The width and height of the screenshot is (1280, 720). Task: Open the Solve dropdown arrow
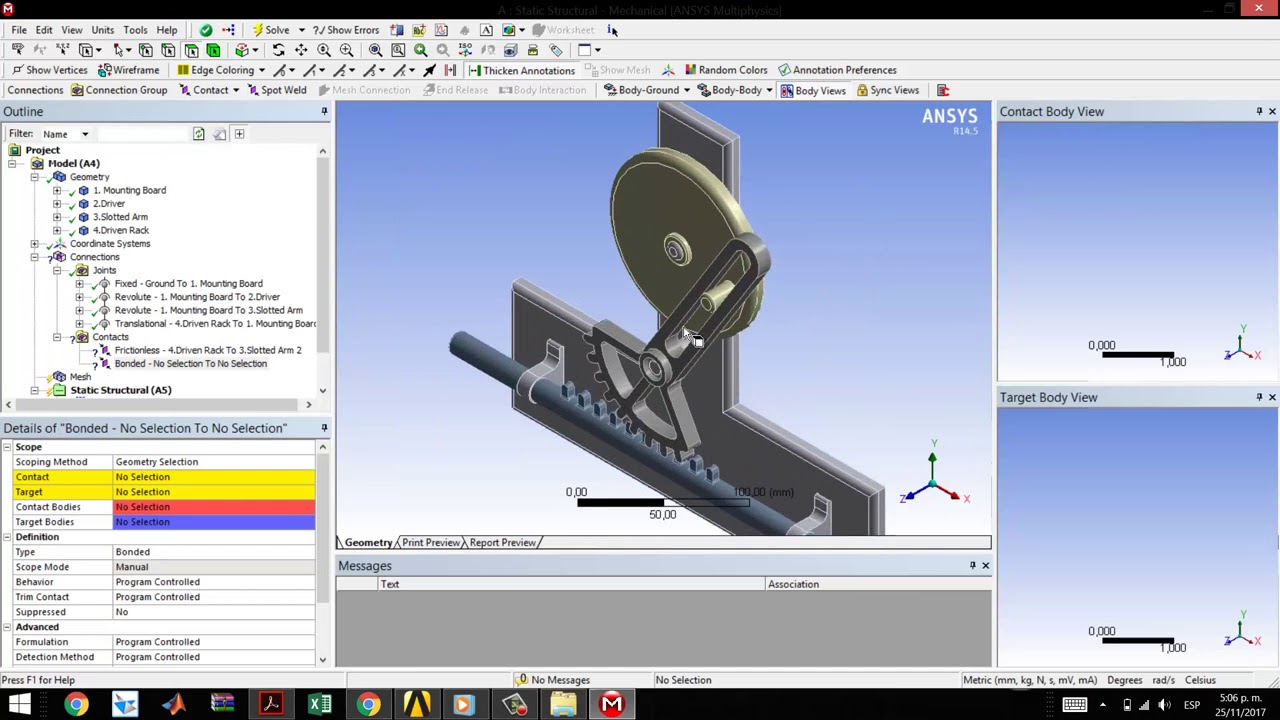[301, 30]
